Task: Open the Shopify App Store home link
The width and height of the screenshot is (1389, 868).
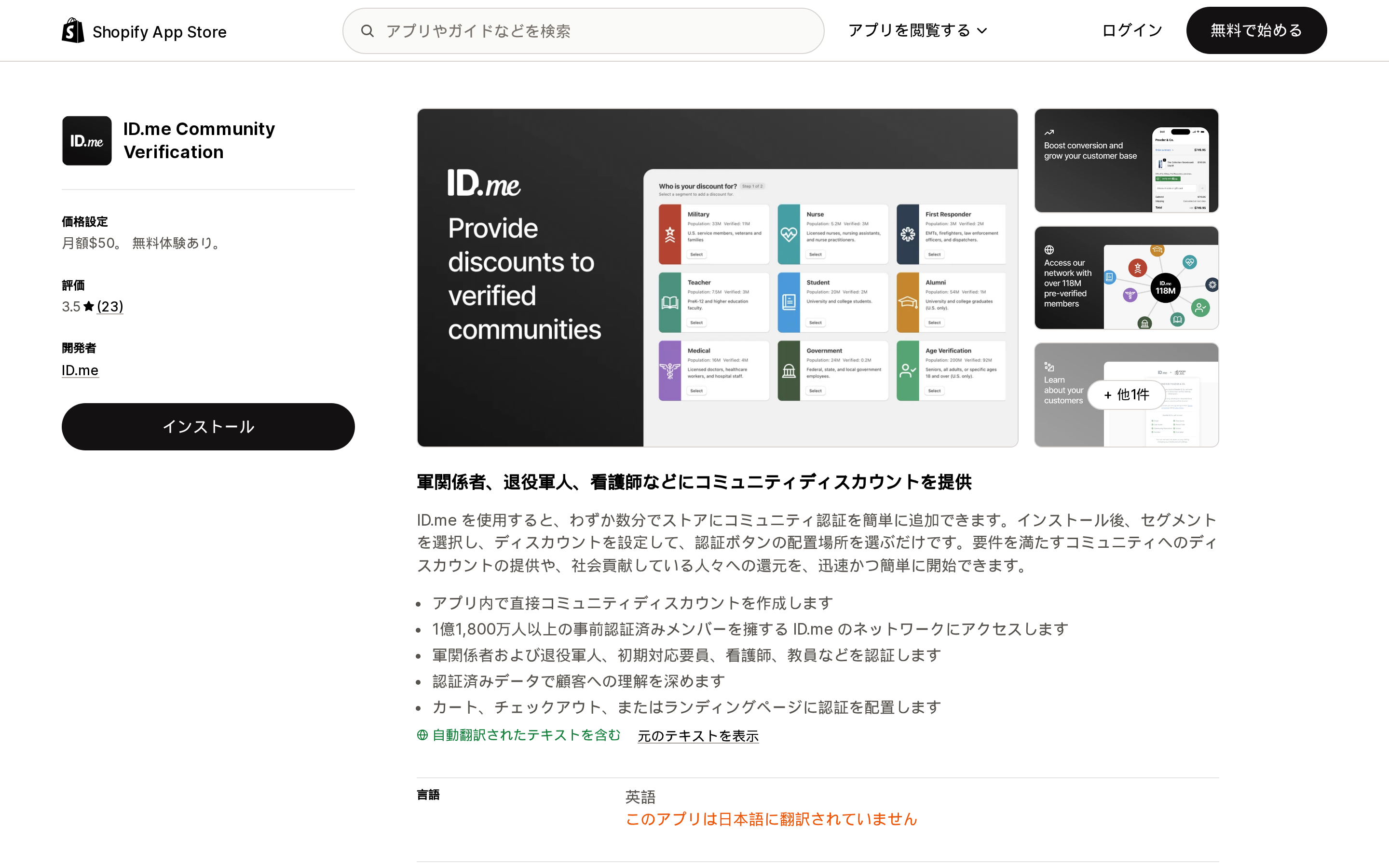Action: (144, 31)
